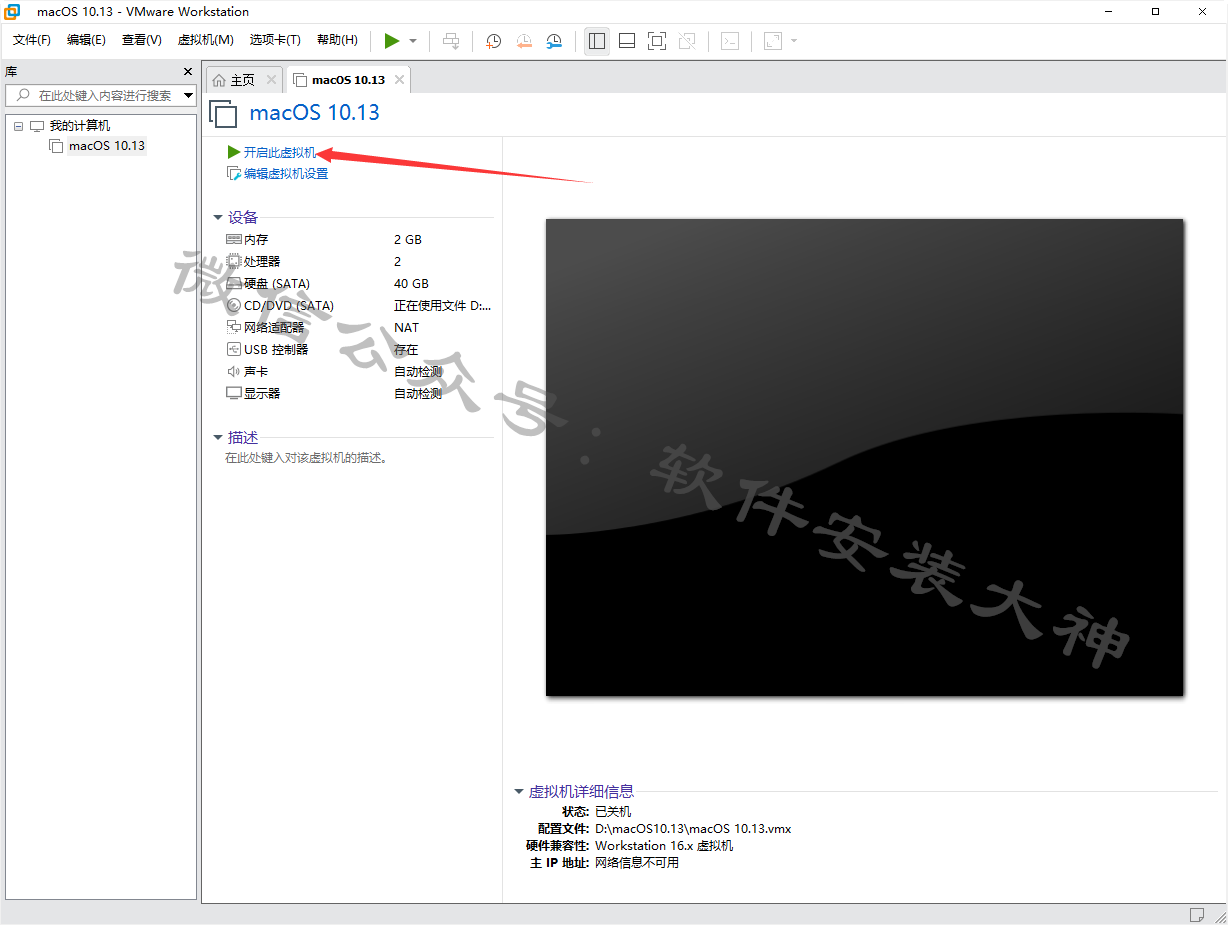Click the 内存 device row
Image resolution: width=1228 pixels, height=925 pixels.
[x=359, y=240]
